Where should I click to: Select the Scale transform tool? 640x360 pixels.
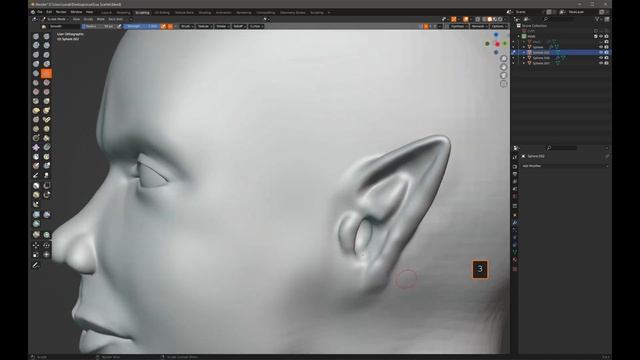click(36, 254)
